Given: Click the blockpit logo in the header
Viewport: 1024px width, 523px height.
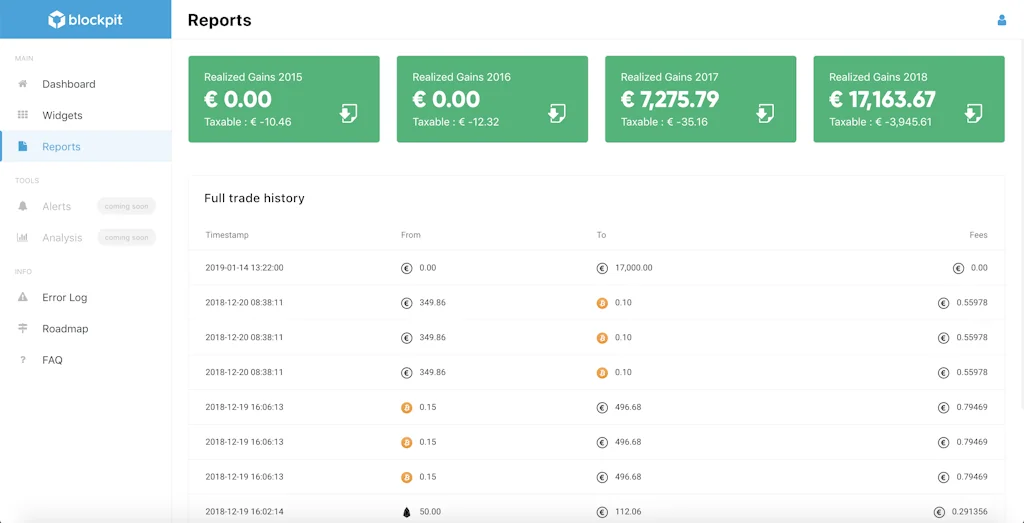Looking at the screenshot, I should pos(85,20).
